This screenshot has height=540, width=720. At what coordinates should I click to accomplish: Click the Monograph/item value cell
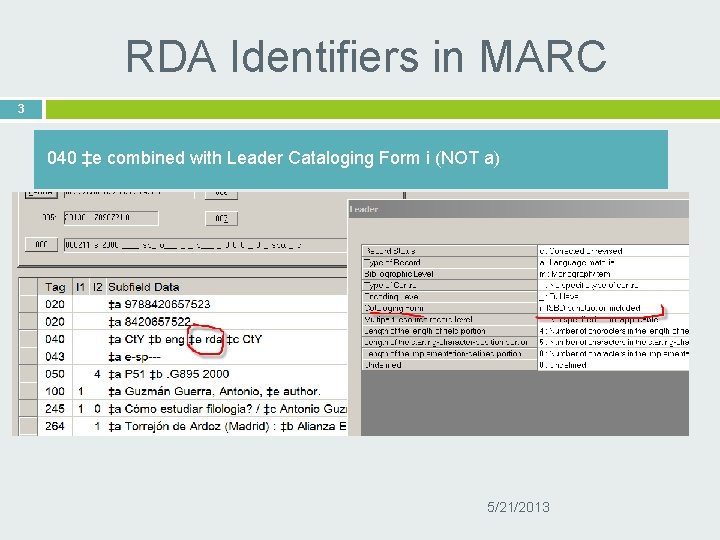click(x=613, y=274)
